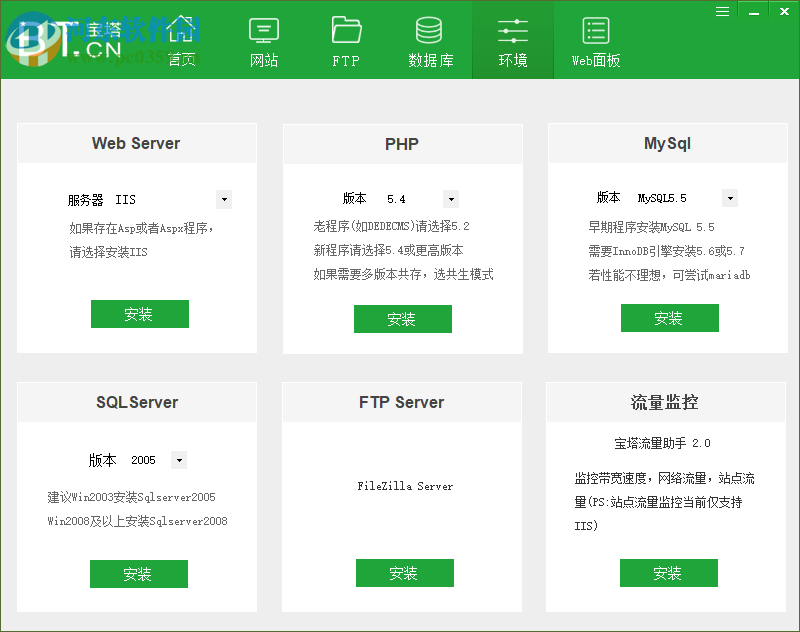Select the 数据库 database icon
Viewport: 800px width, 632px height.
point(429,40)
